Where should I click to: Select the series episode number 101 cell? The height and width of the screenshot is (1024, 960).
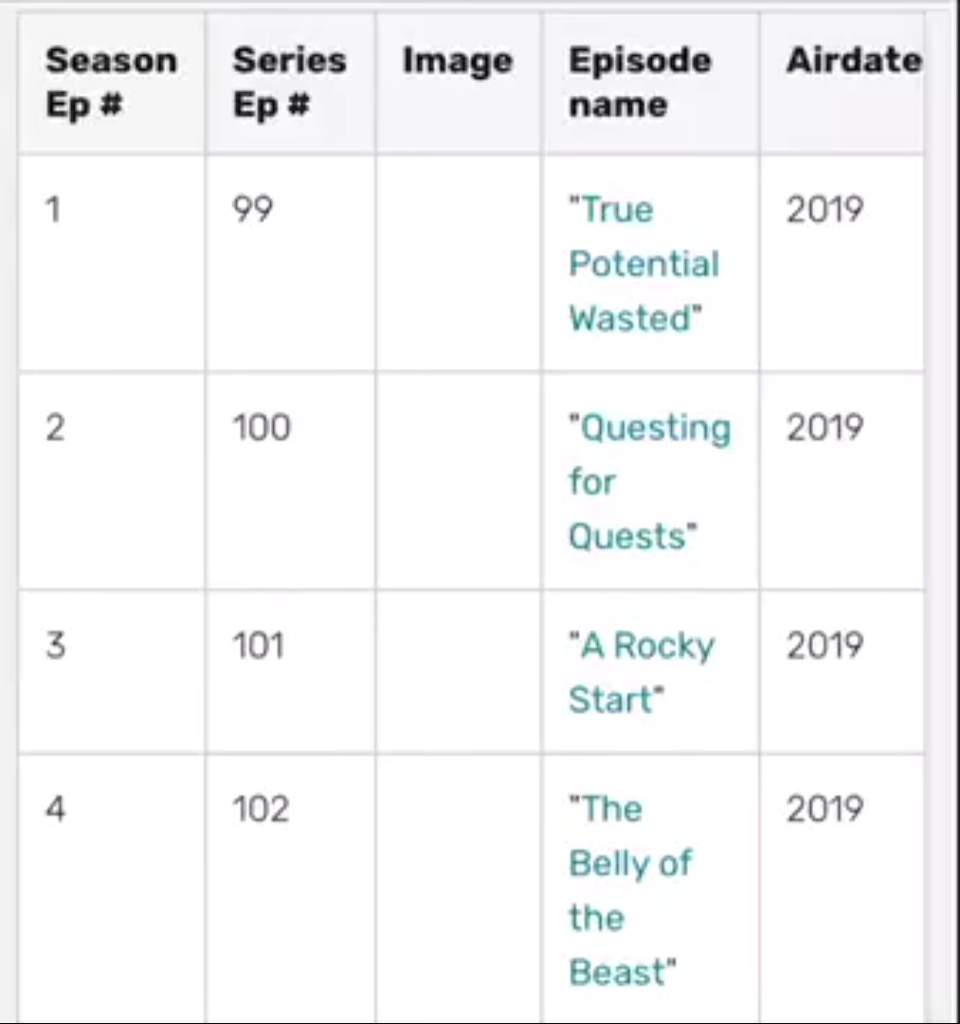click(x=290, y=672)
